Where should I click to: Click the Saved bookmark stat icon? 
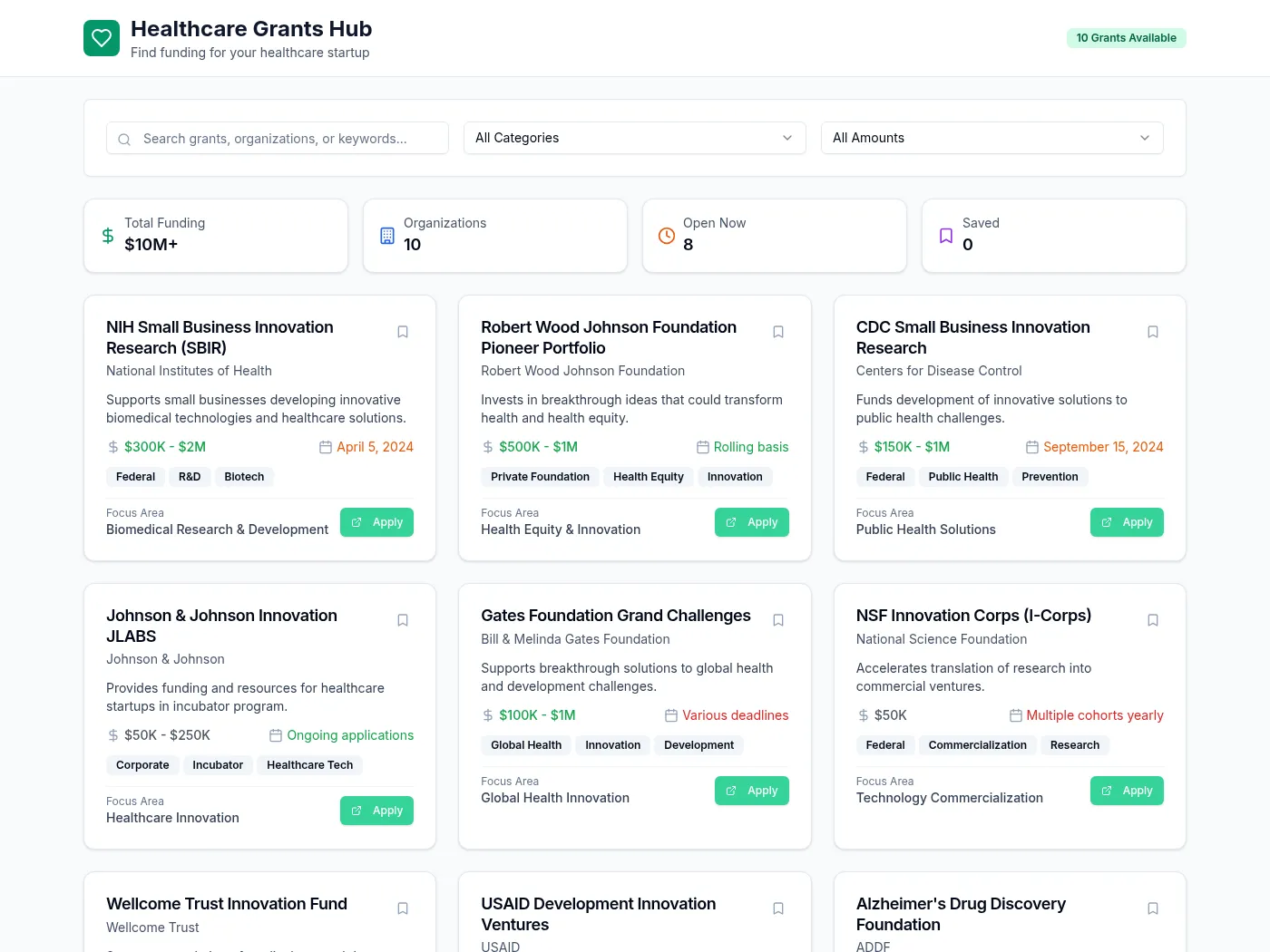point(946,236)
